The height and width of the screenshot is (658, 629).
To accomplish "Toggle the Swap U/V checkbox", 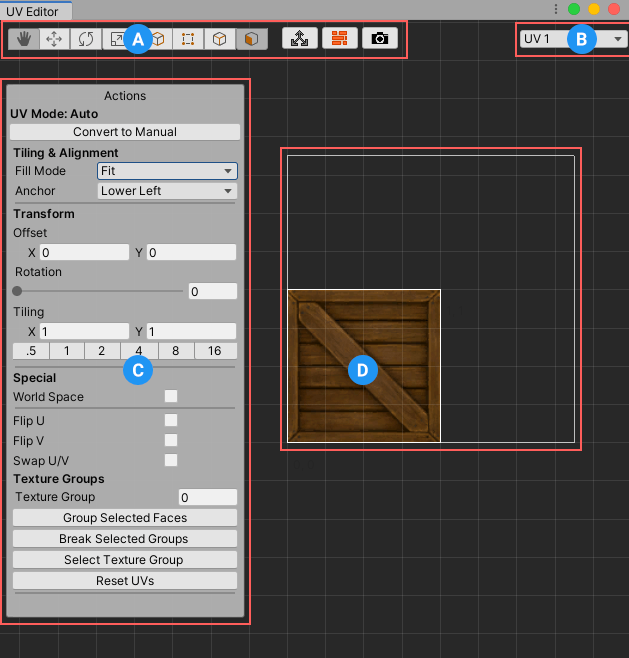I will click(171, 460).
